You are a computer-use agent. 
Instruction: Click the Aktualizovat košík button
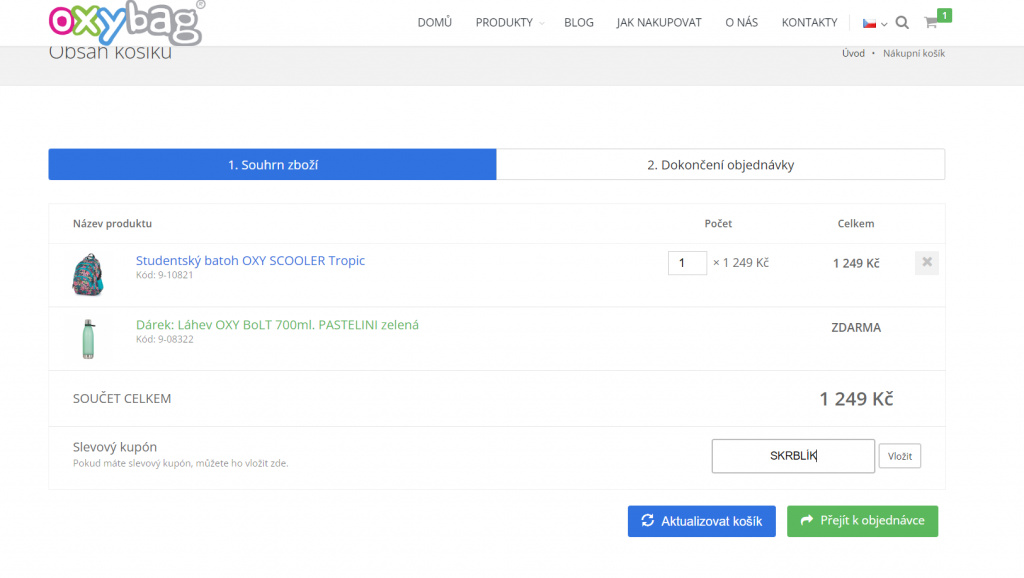pos(702,521)
